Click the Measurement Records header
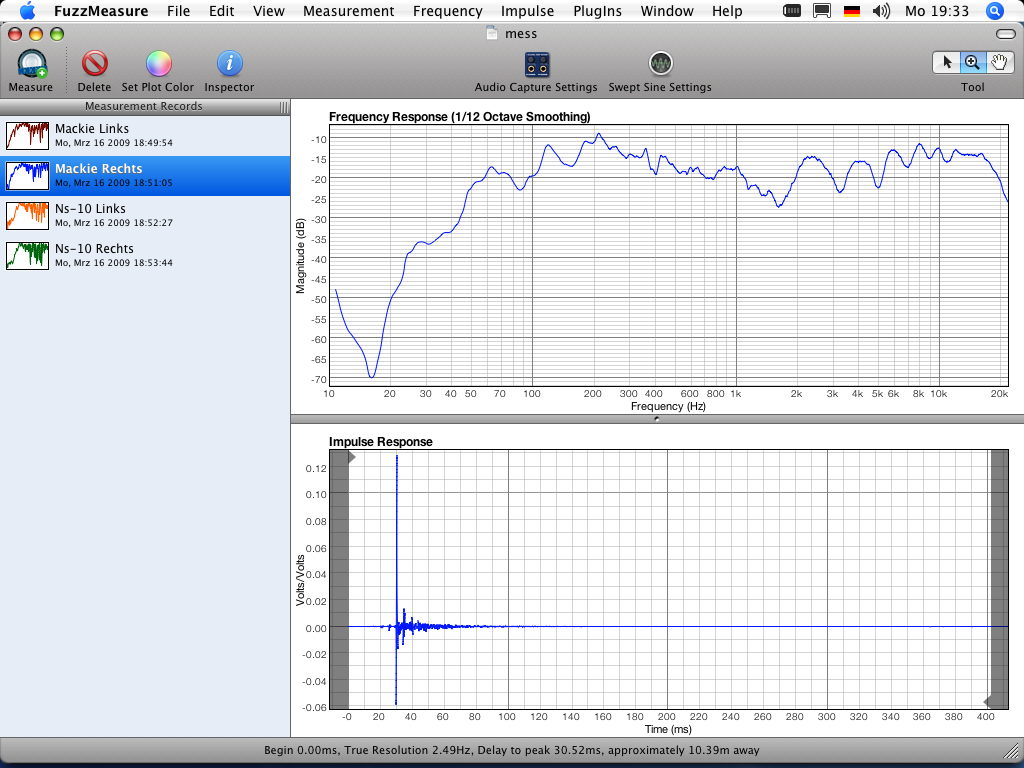 click(x=144, y=106)
